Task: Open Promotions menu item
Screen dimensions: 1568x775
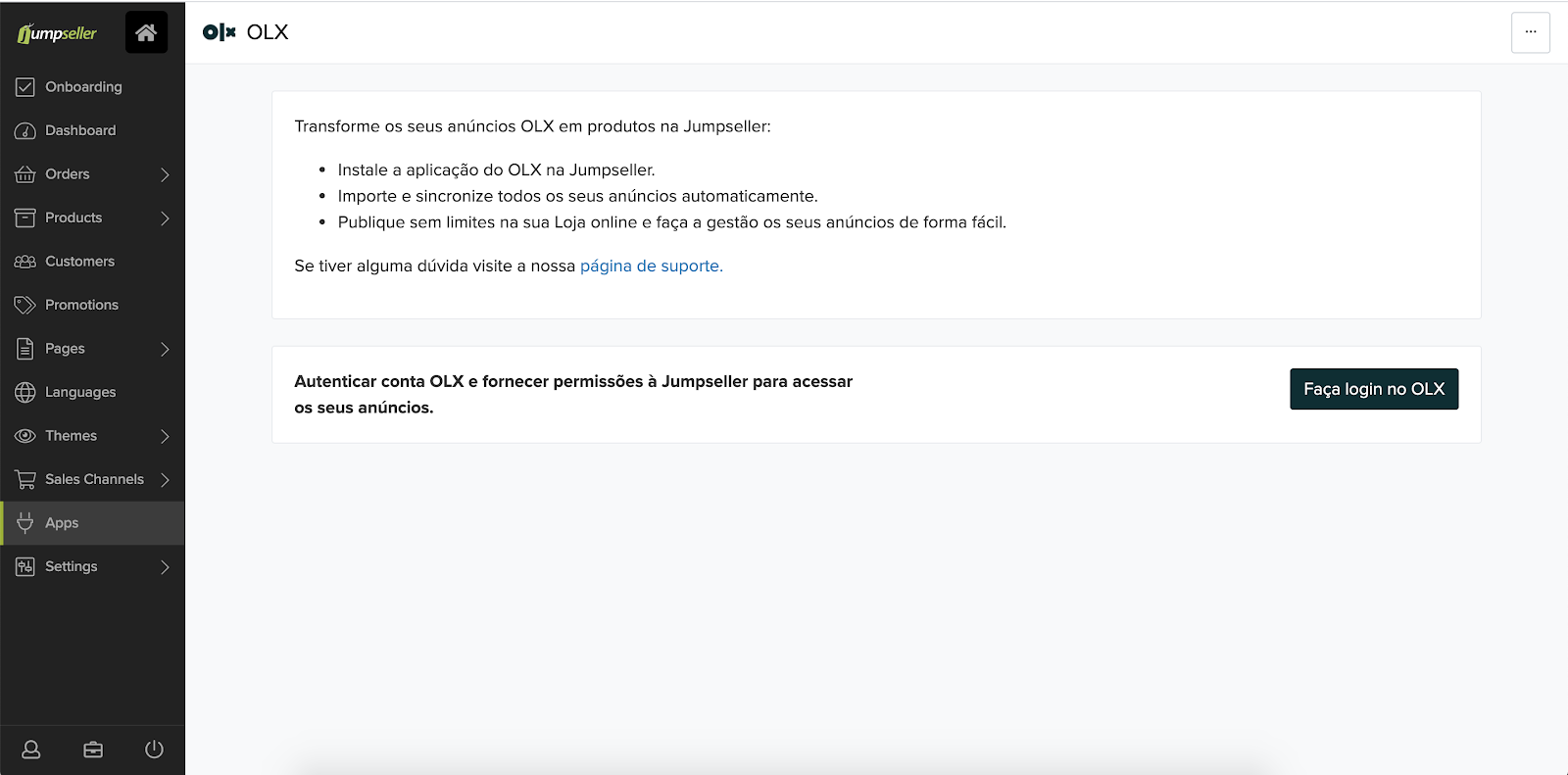Action: [x=92, y=305]
